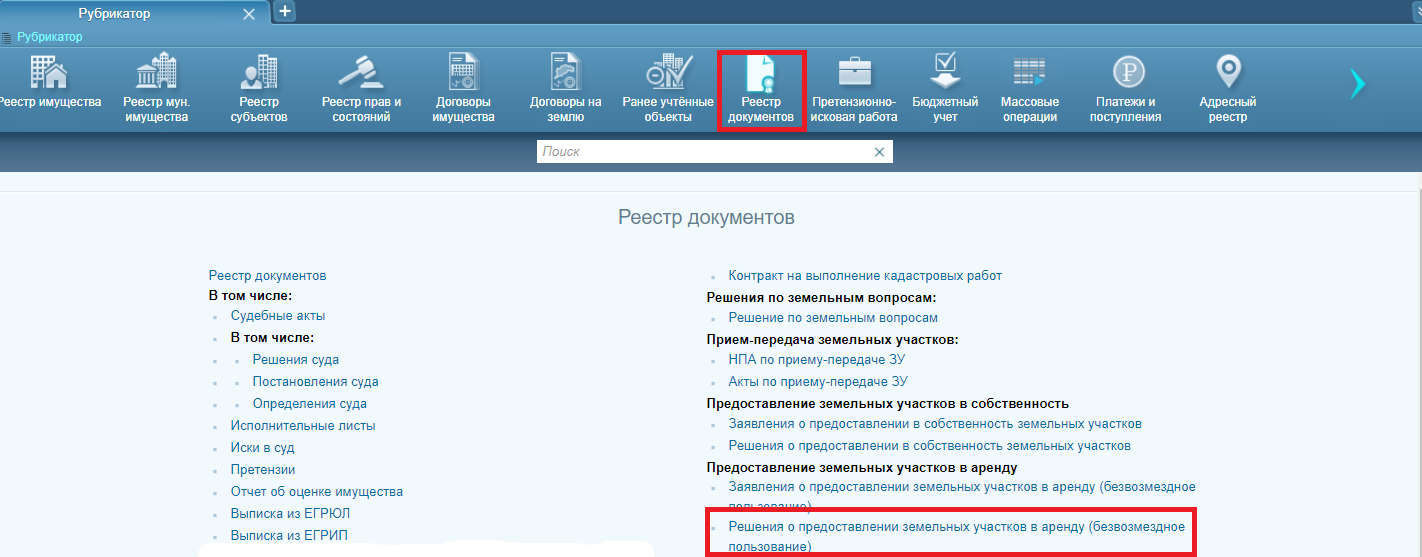Open Реестр субъектов section icon

(x=258, y=73)
